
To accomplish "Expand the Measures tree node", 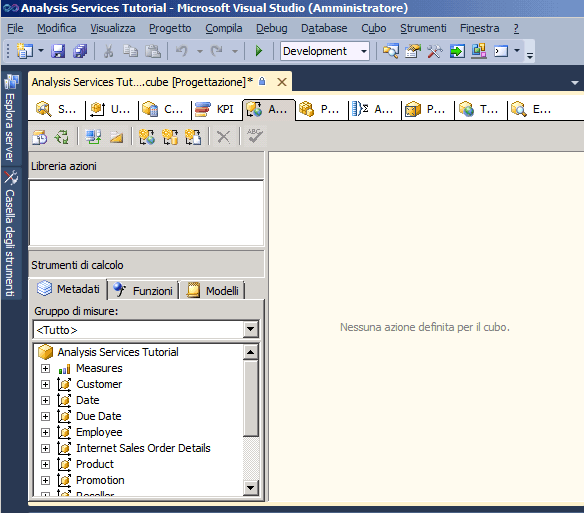I will click(45, 368).
